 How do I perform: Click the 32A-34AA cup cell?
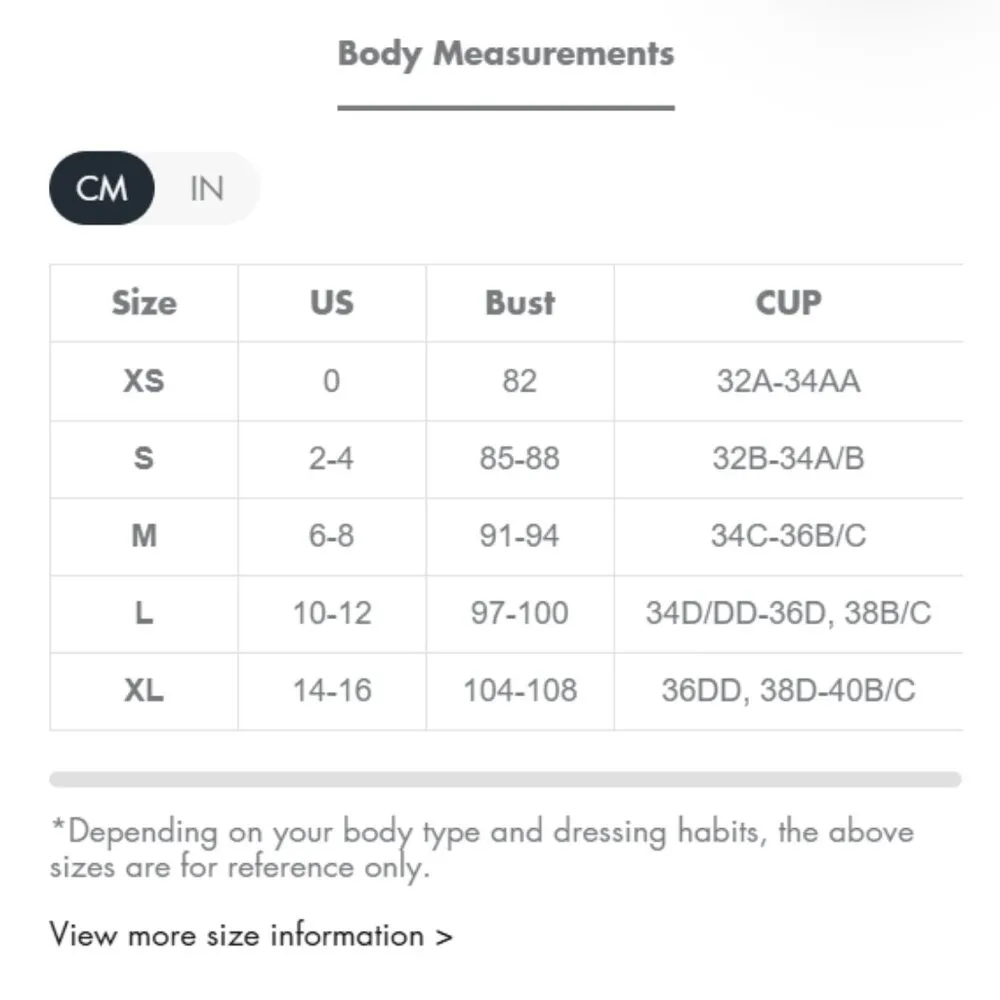[788, 381]
